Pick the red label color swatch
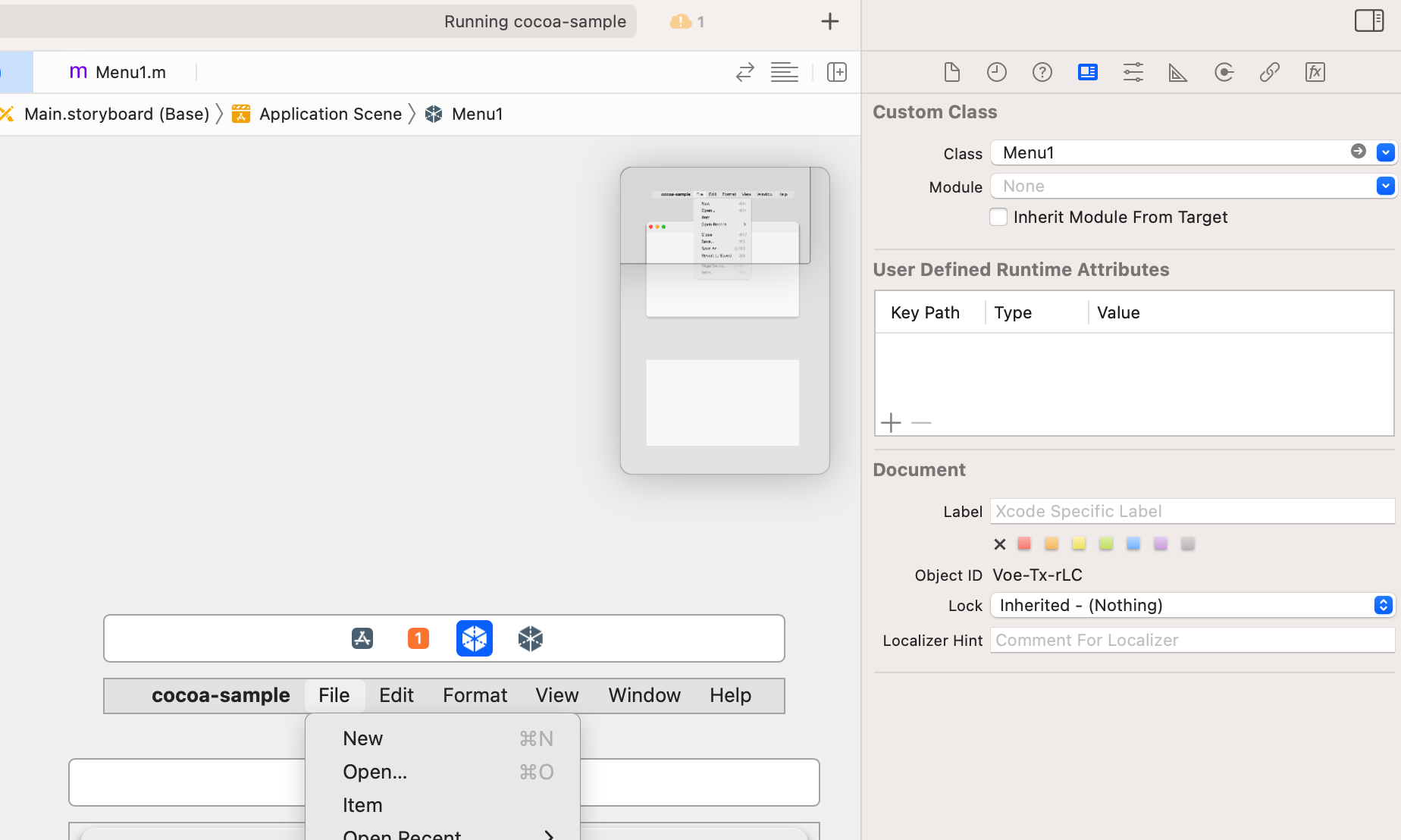 (1024, 544)
